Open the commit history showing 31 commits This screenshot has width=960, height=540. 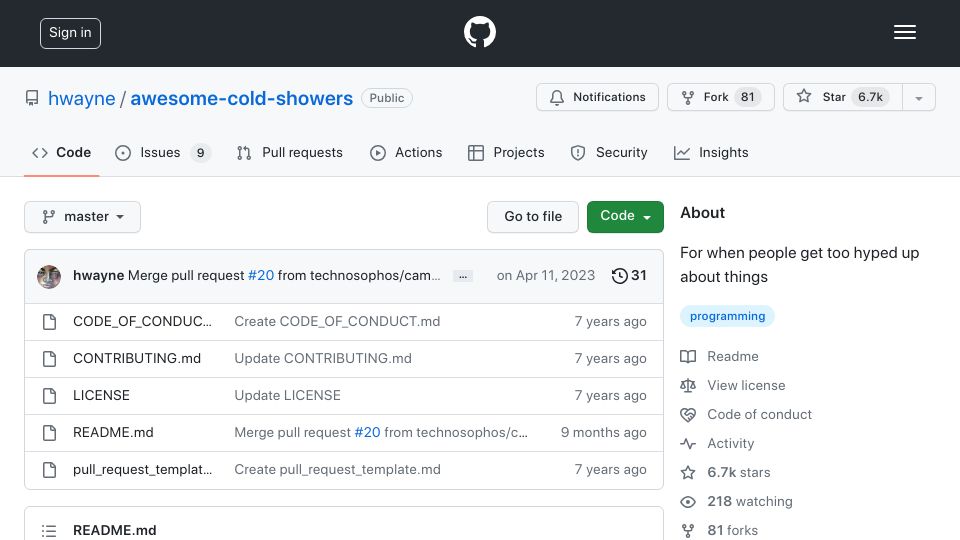629,276
